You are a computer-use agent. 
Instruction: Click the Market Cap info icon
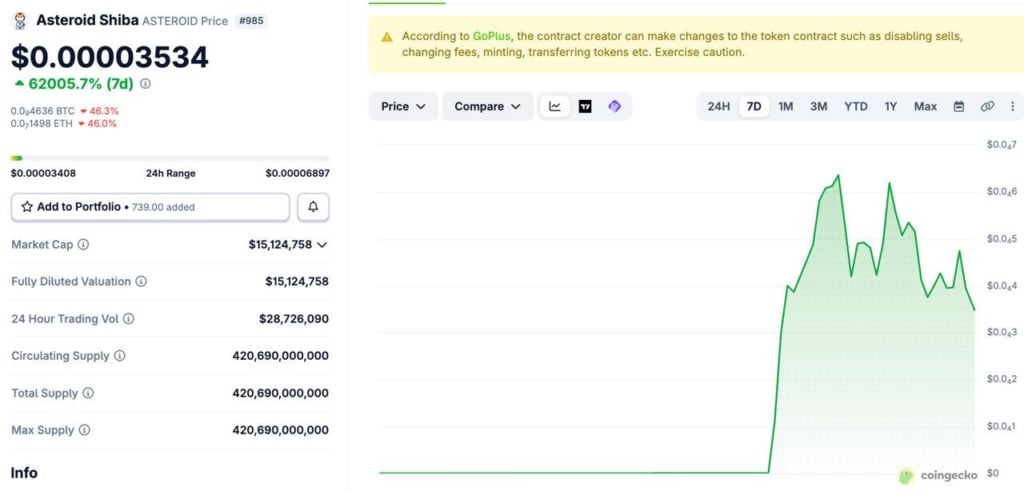pyautogui.click(x=83, y=244)
